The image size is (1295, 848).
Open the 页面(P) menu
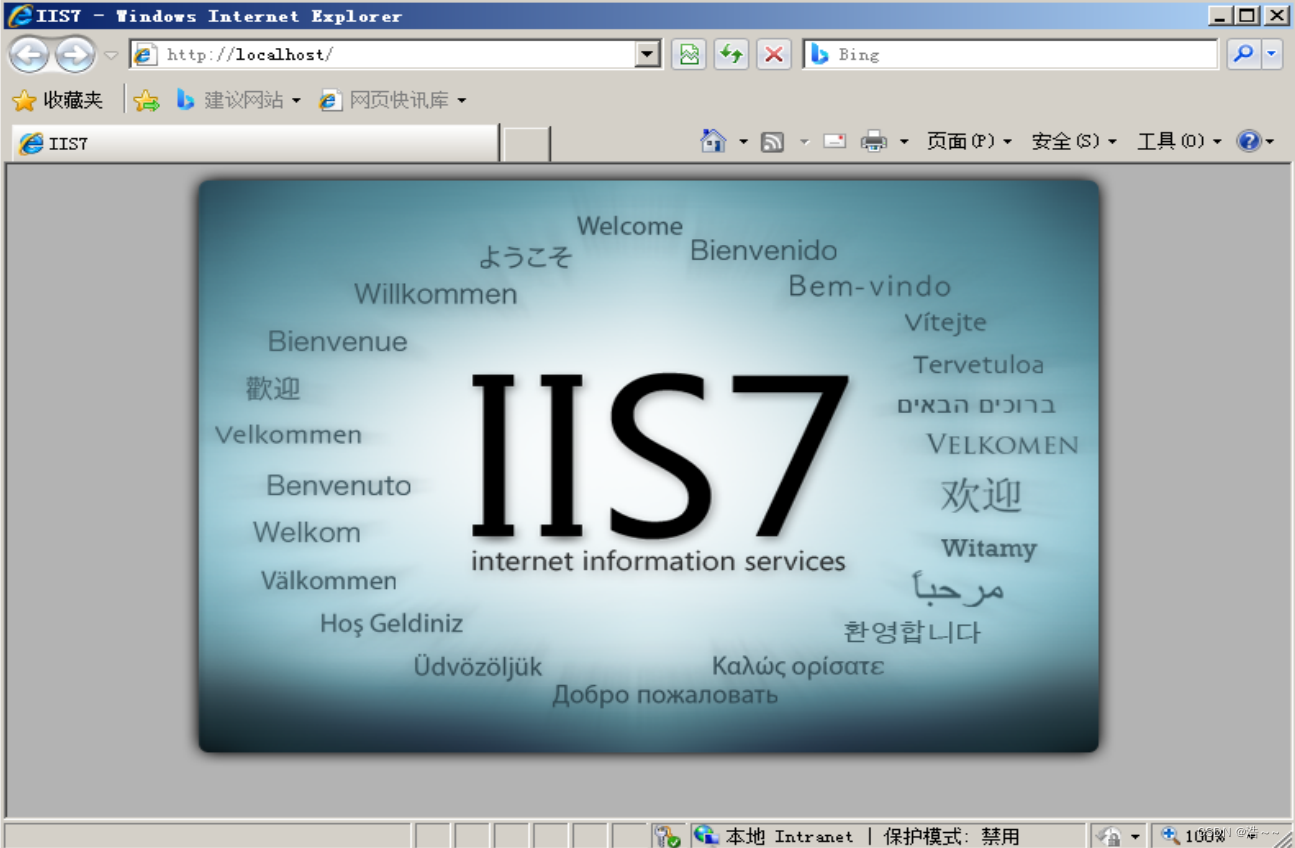(x=969, y=142)
